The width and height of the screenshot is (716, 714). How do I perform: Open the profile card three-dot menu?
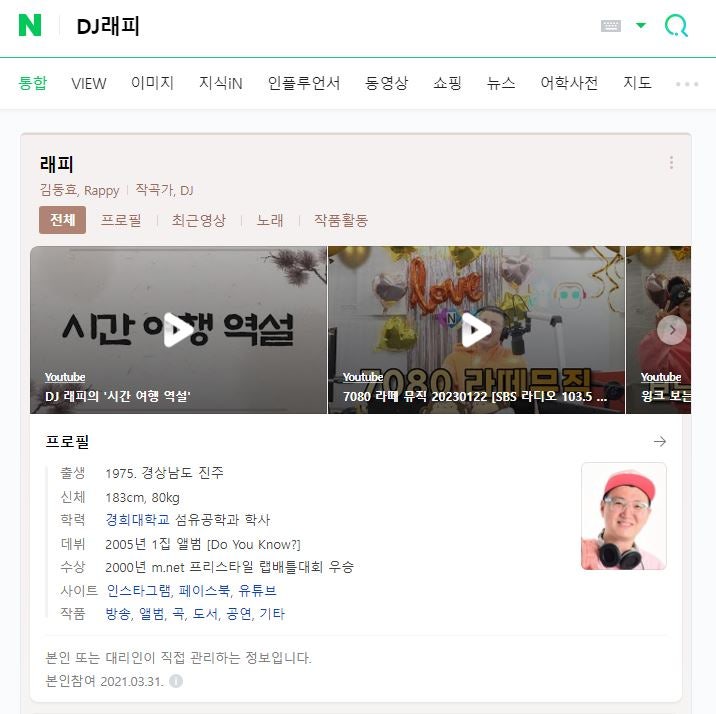coord(671,163)
